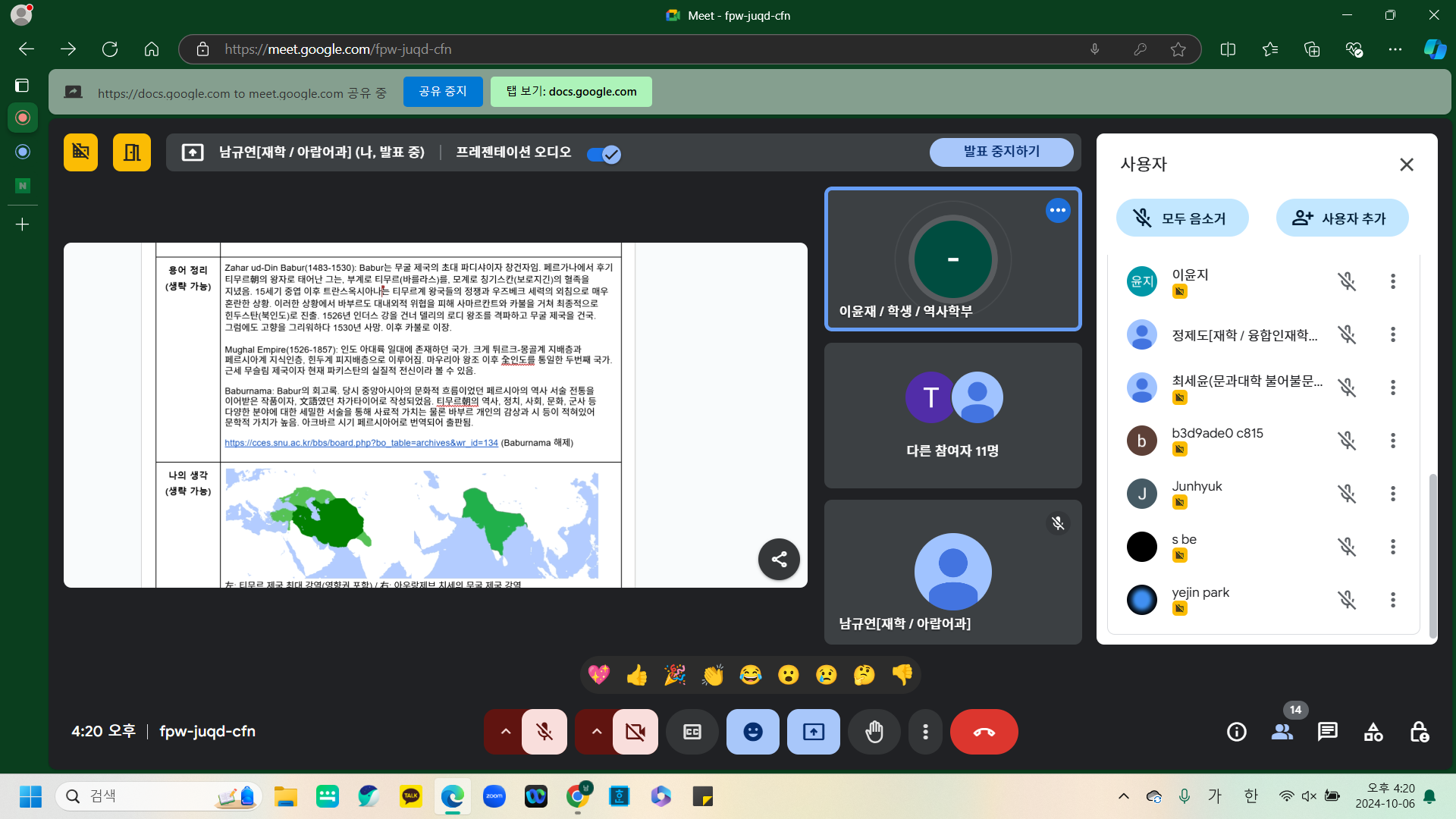
Task: Send thinking face reaction
Action: 864,675
